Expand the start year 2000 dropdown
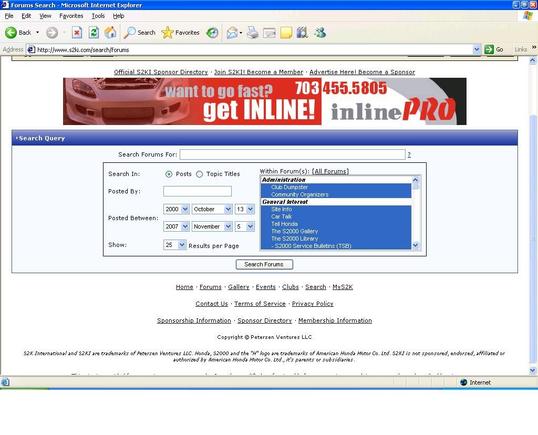The width and height of the screenshot is (538, 435). 176,209
